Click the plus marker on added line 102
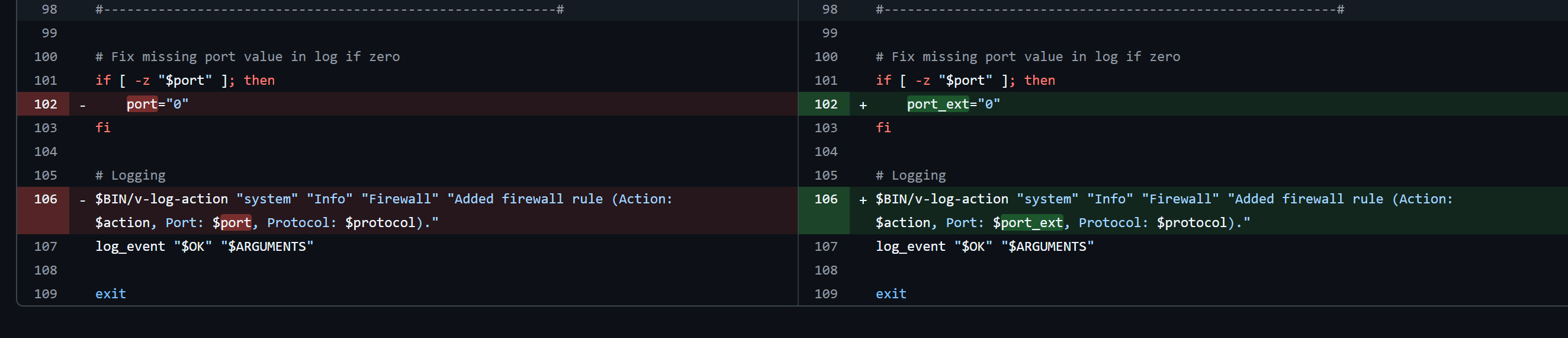Viewport: 1568px width, 338px height. [x=863, y=106]
